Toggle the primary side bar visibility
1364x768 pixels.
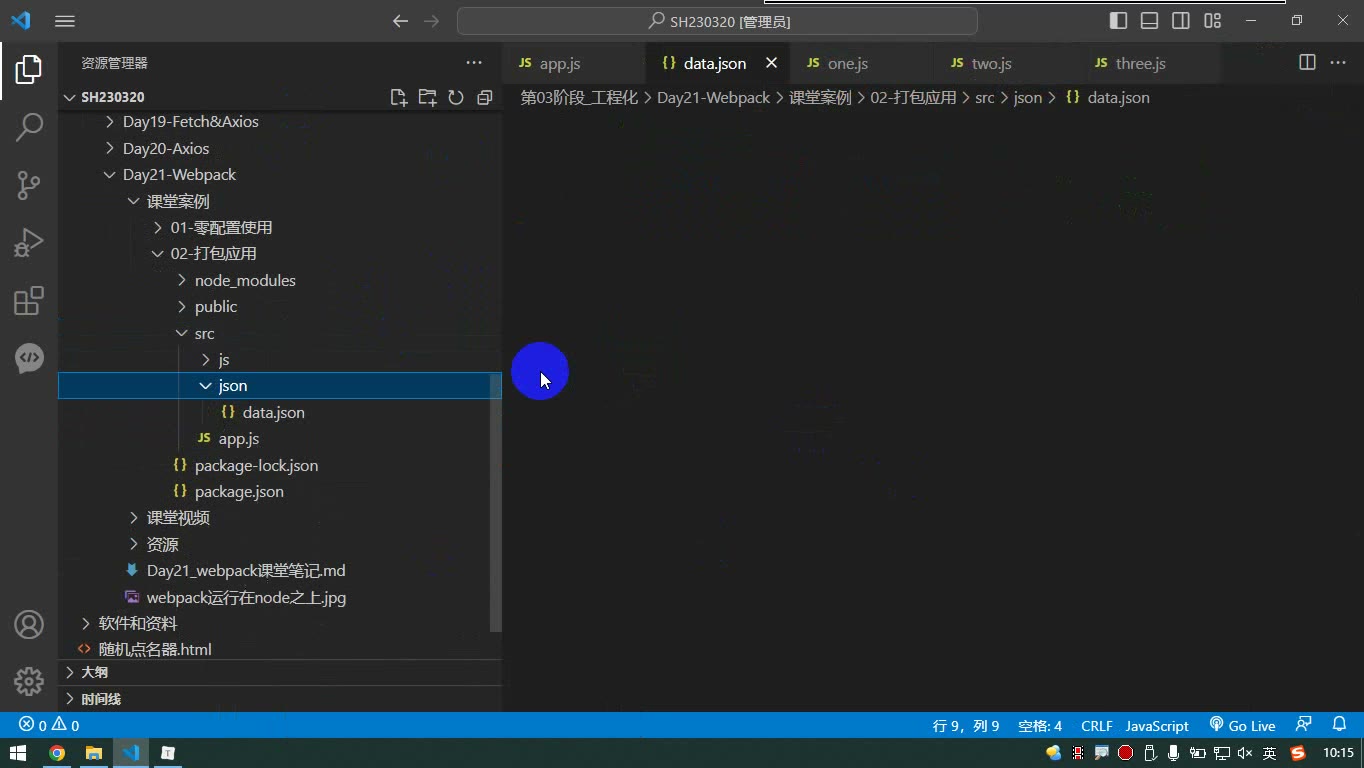[x=1119, y=21]
